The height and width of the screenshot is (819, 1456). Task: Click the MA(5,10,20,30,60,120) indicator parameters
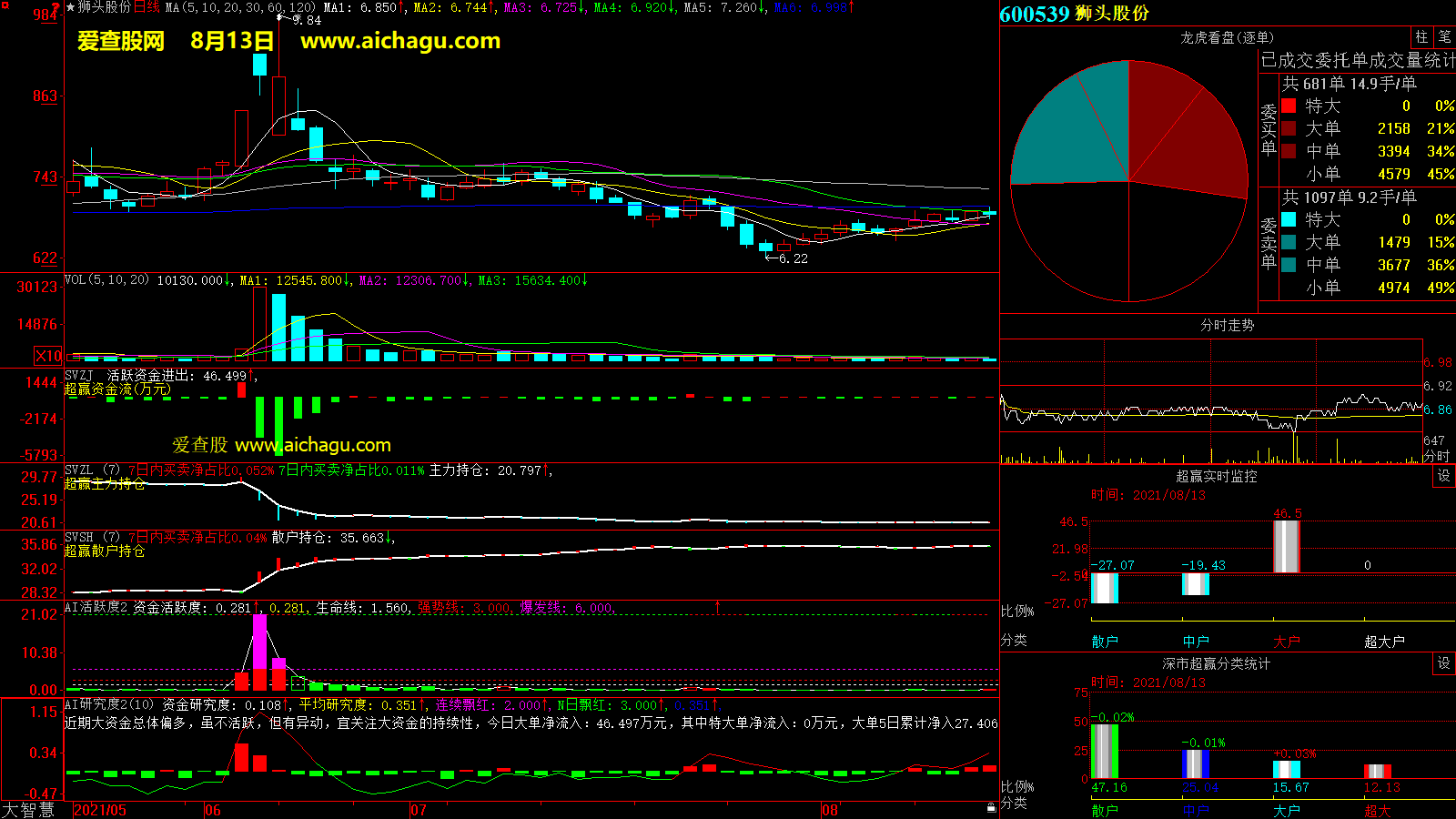click(x=240, y=7)
